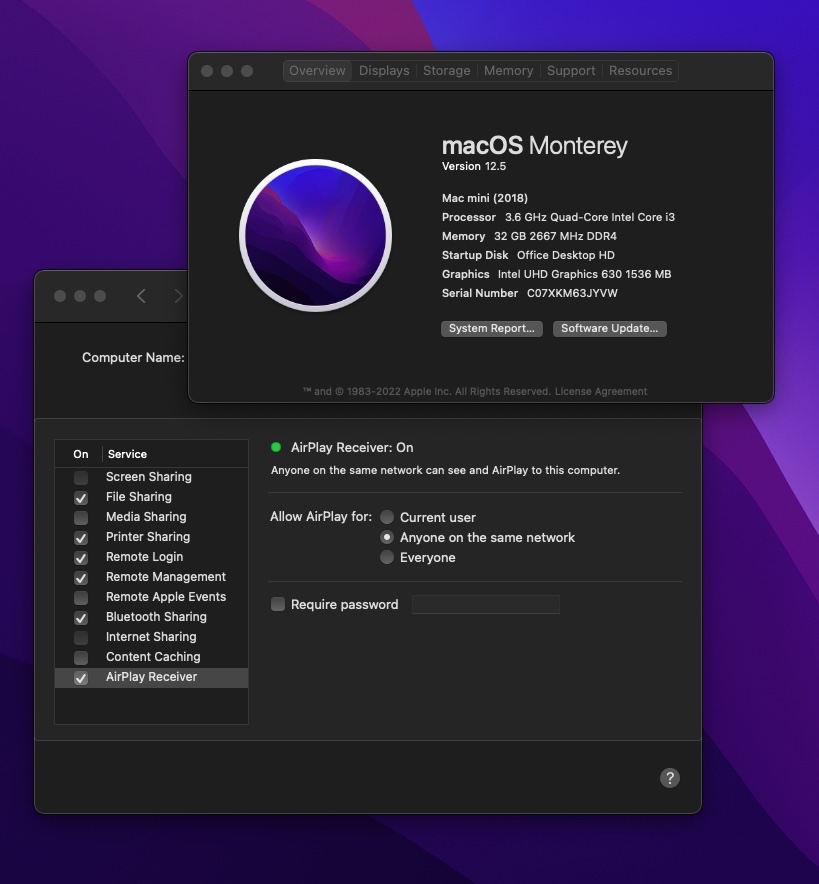Screen dimensions: 819x884
Task: Click the On column header
Action: click(x=81, y=454)
